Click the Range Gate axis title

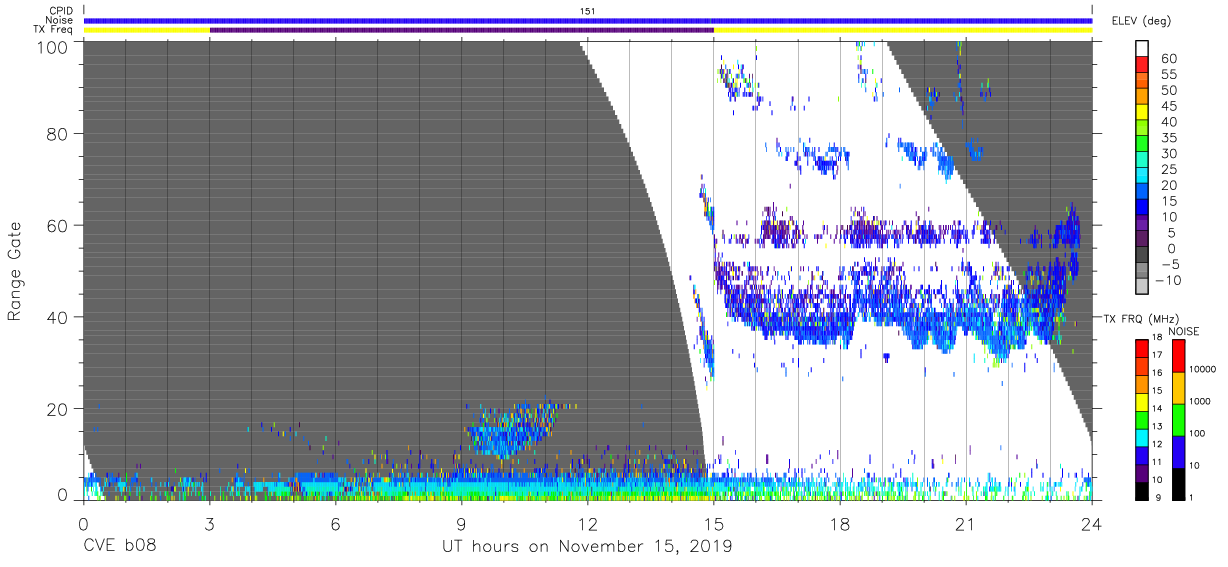(15, 272)
